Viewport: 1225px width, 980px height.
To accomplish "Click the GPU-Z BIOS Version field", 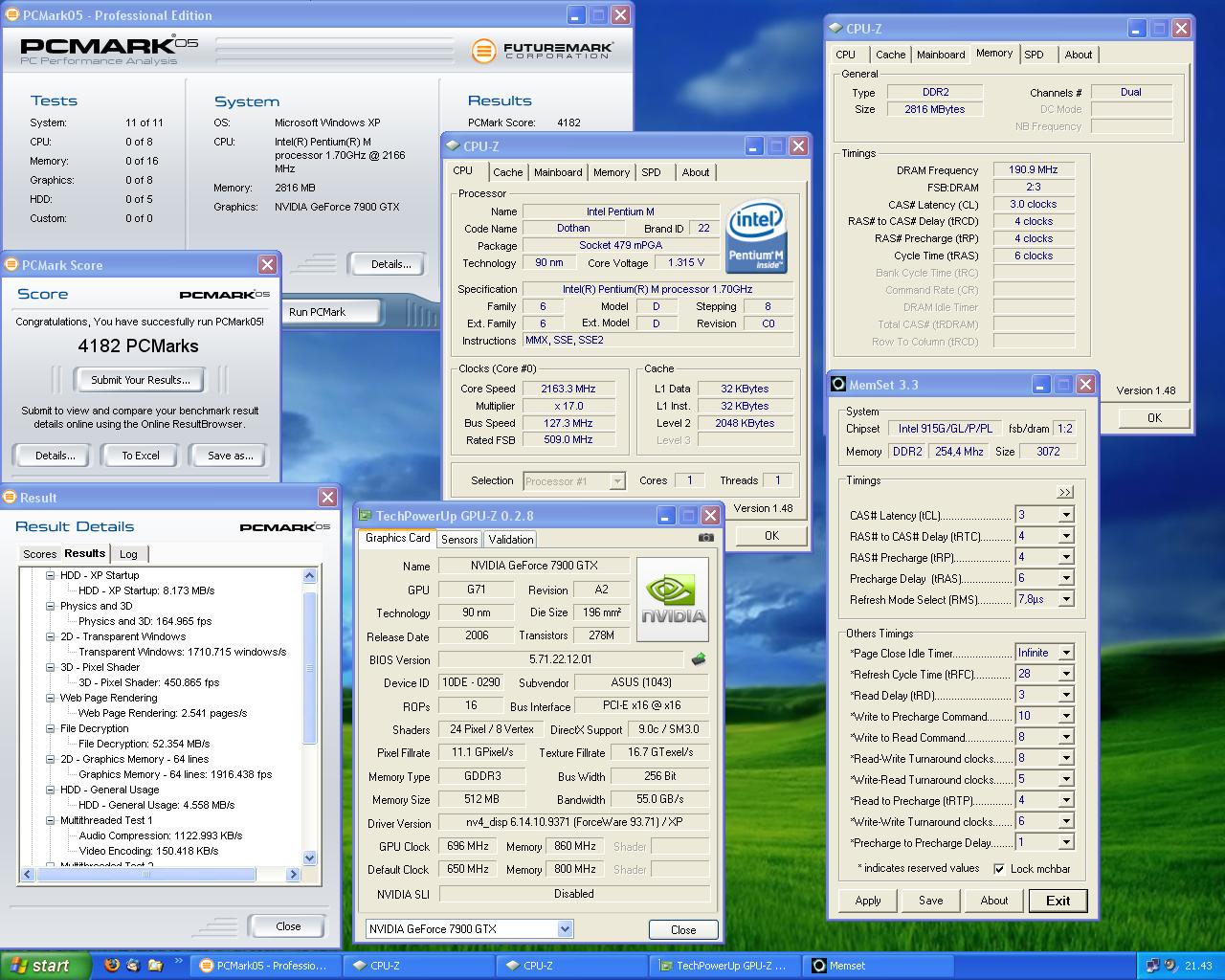I will 561,659.
